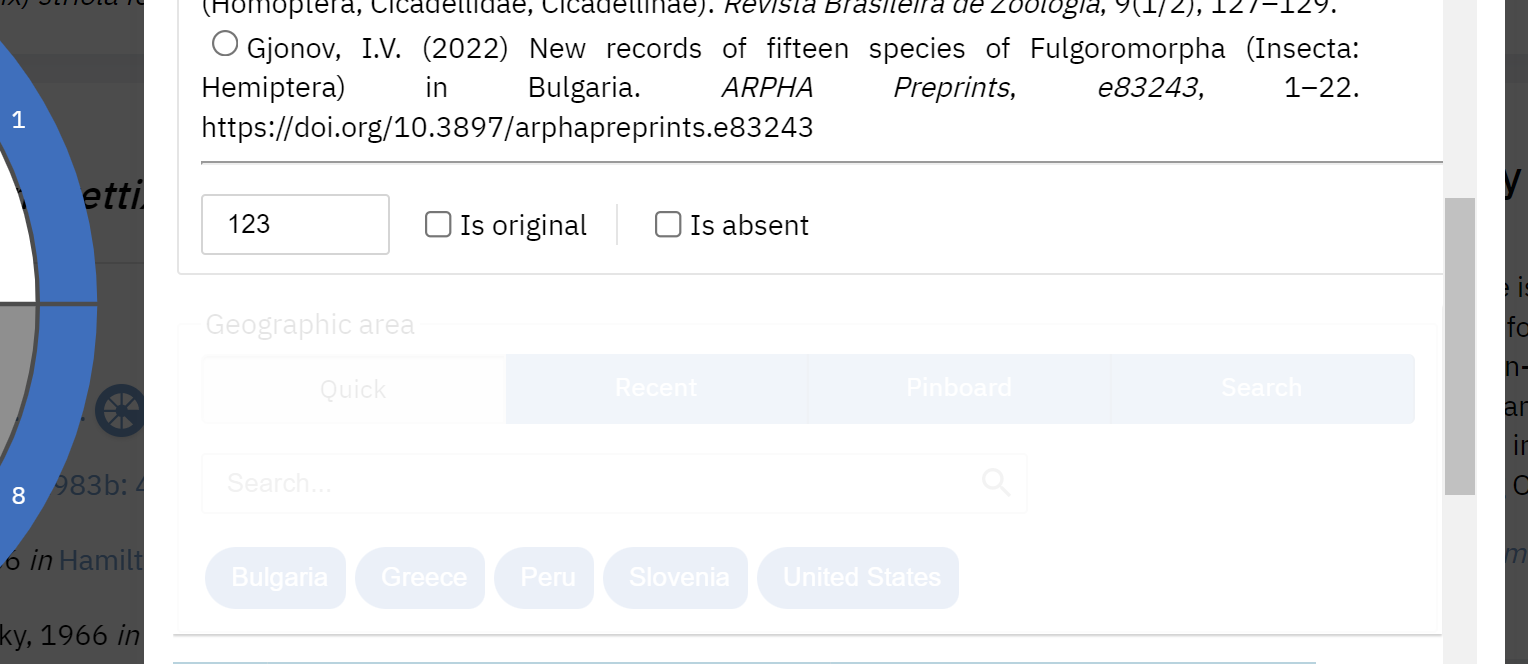The width and height of the screenshot is (1528, 664).
Task: Check the 'Is absent' checkbox
Action: click(667, 224)
